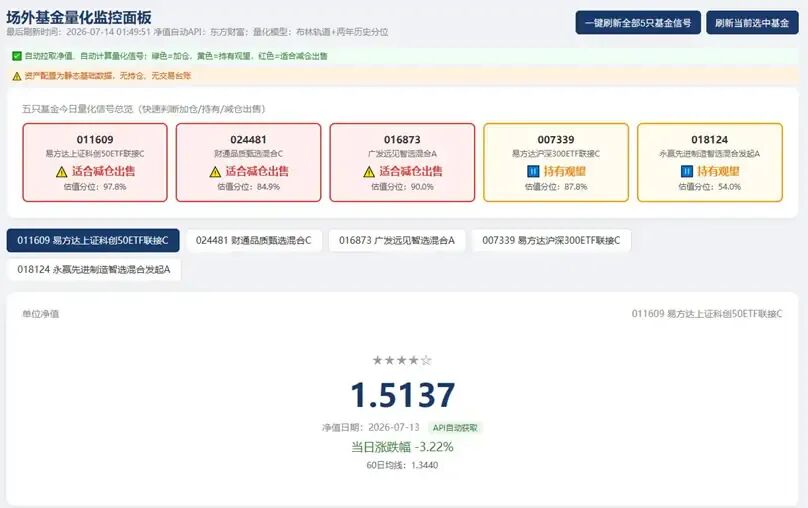Switch to tab 018124 永赢先进制造智选混合发起A
The height and width of the screenshot is (508, 808).
tap(94, 269)
